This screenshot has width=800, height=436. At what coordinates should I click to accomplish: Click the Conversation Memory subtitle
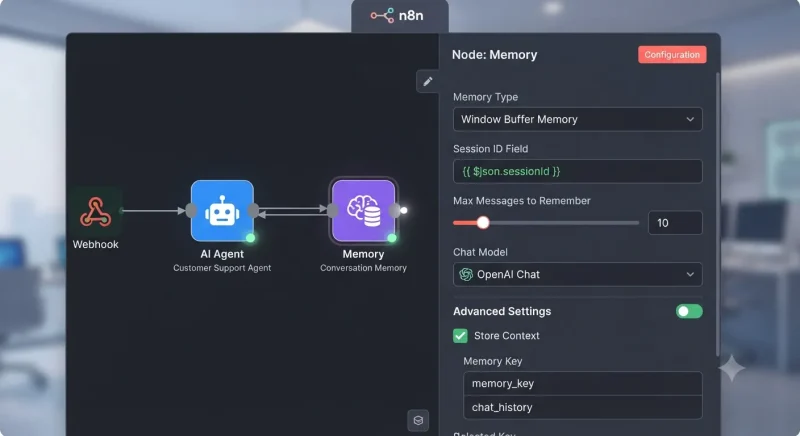point(363,268)
